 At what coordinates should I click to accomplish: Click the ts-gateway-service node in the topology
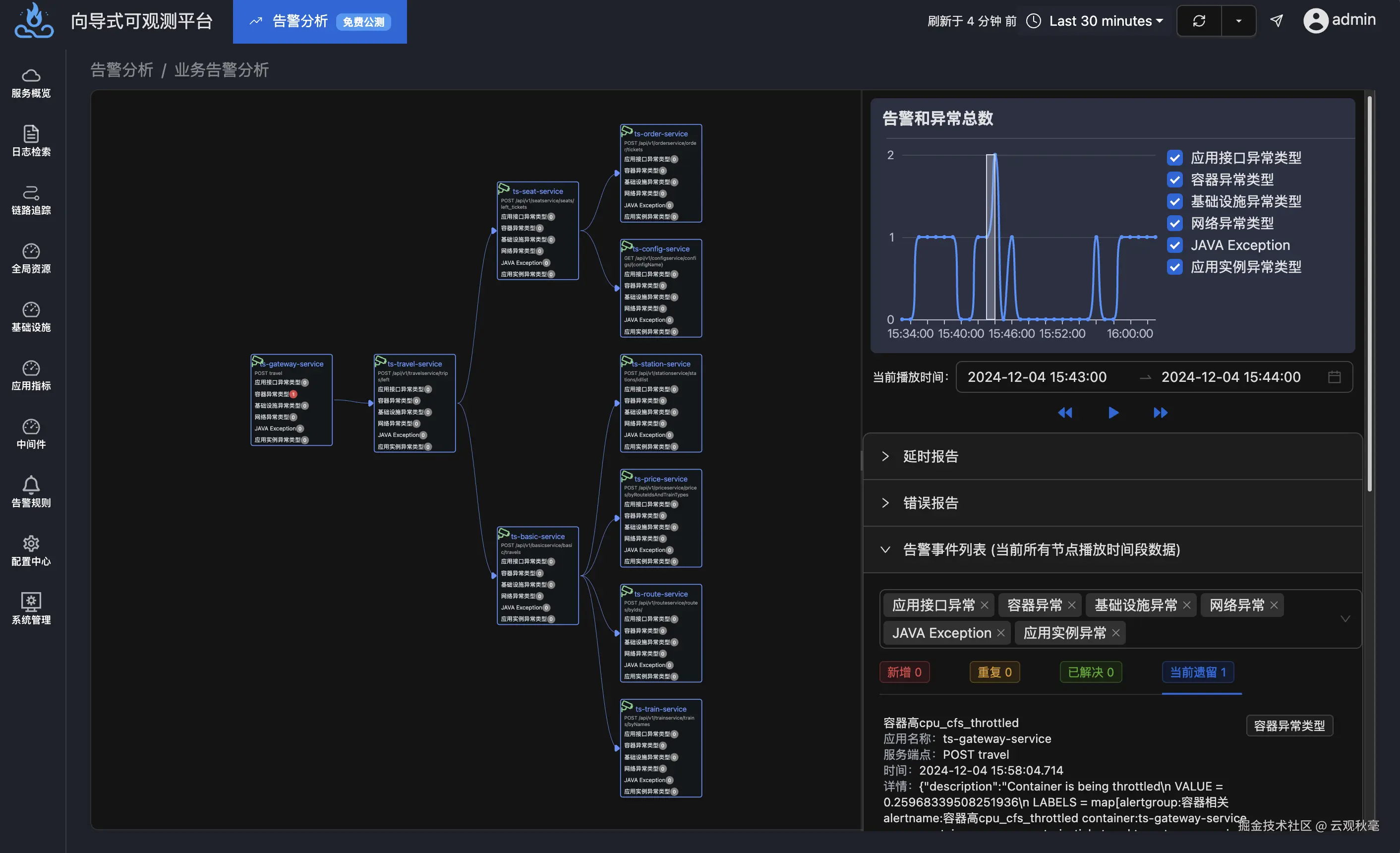coord(292,364)
